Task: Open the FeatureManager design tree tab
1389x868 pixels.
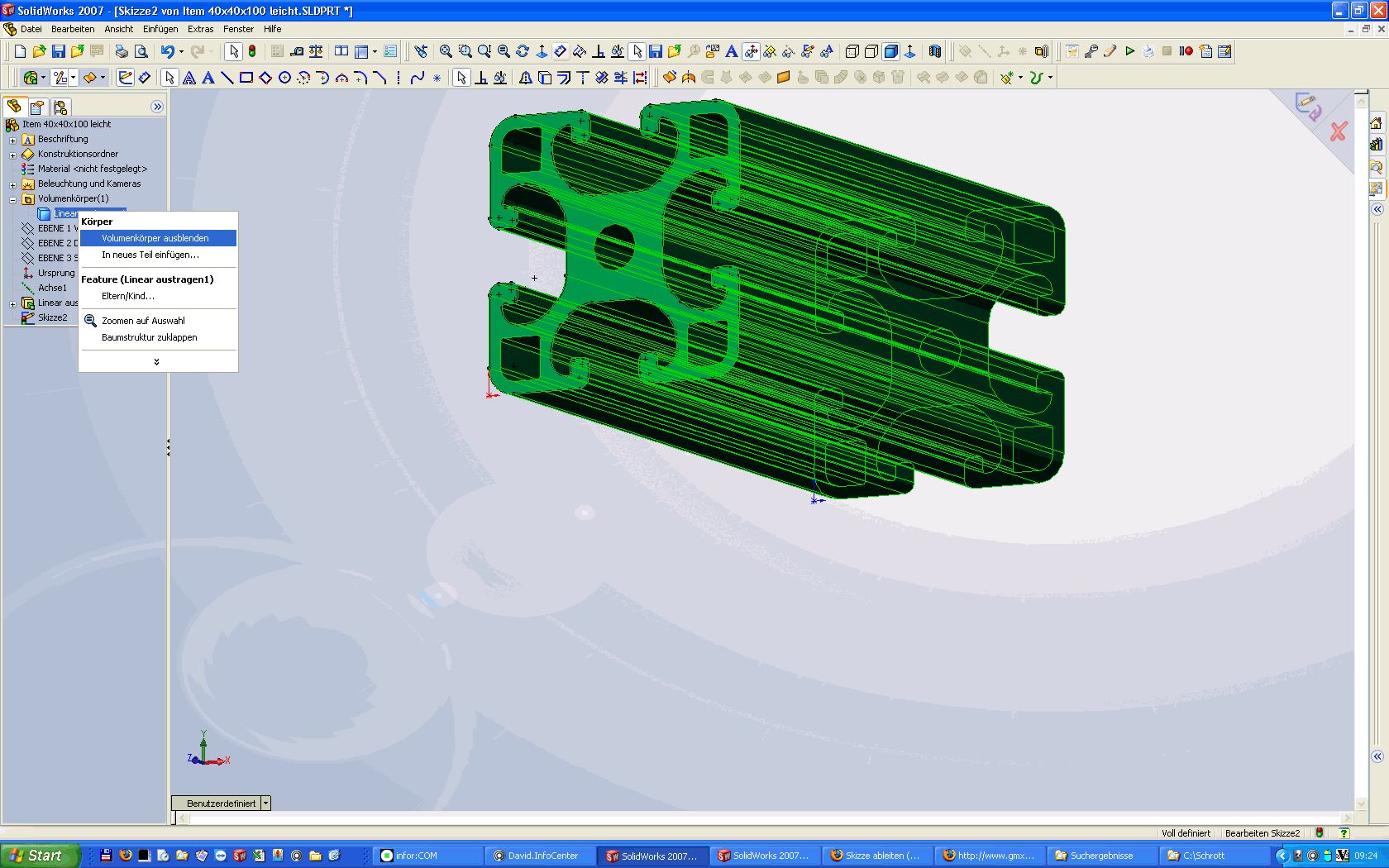Action: (x=14, y=107)
